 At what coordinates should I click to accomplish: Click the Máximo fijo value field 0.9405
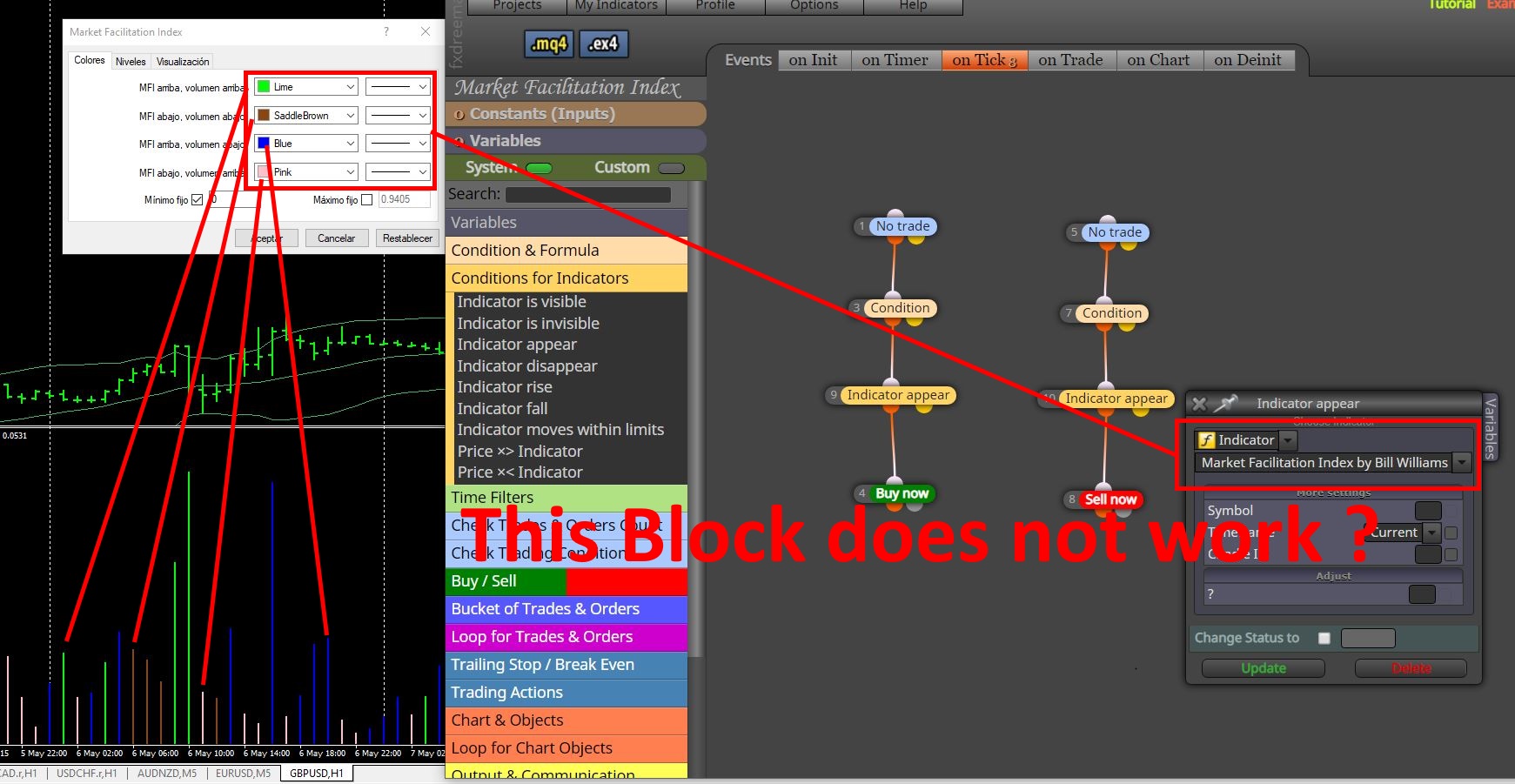(405, 199)
